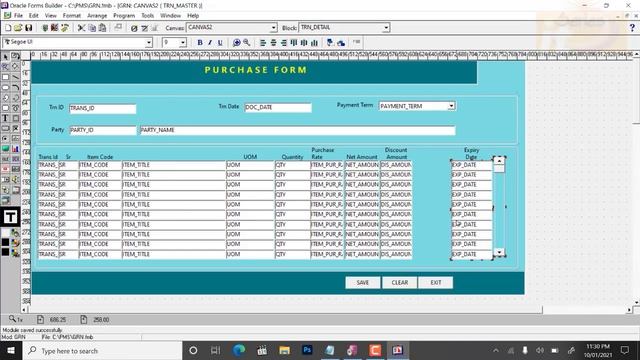This screenshot has width=640, height=360.
Task: Open the Program menu
Action: 124,16
